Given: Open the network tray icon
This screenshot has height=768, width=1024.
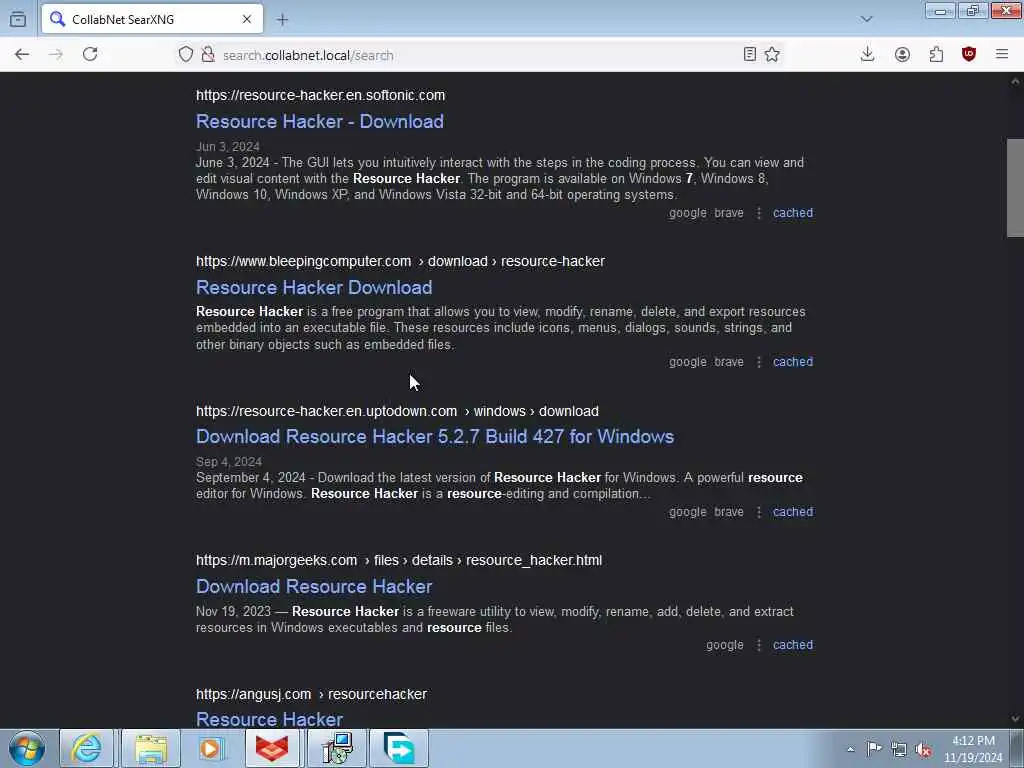Looking at the screenshot, I should tap(899, 750).
